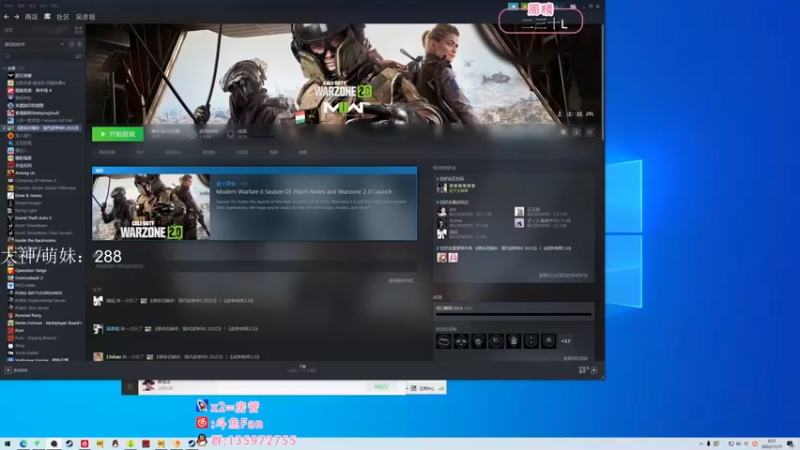Click the 添加游戏 add game plus icon
Viewport: 800px width, 450px height.
point(8,370)
